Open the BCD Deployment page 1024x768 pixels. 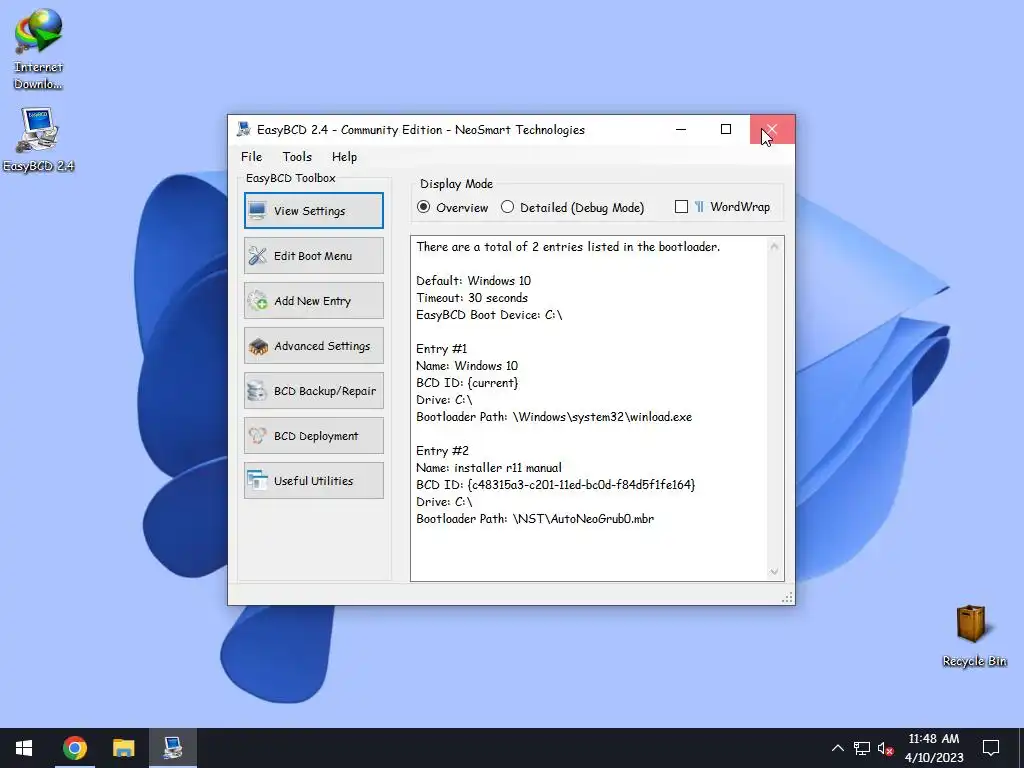point(313,436)
